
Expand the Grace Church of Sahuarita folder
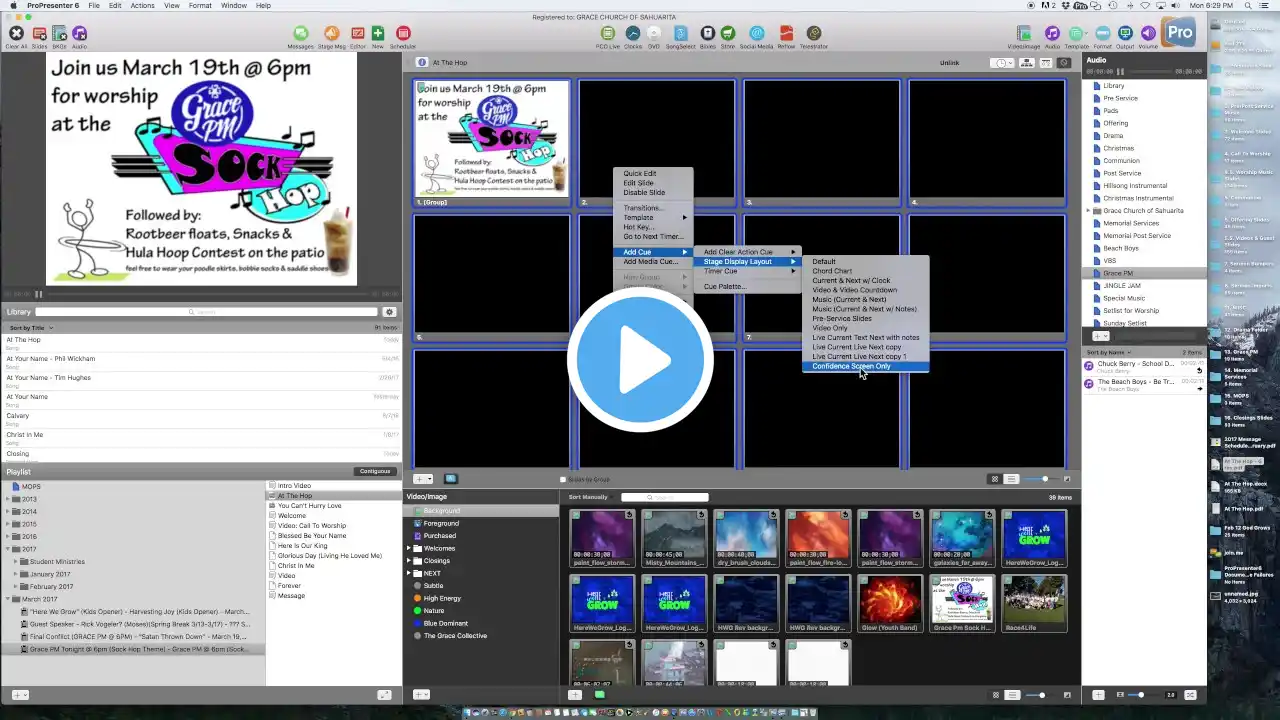1089,211
